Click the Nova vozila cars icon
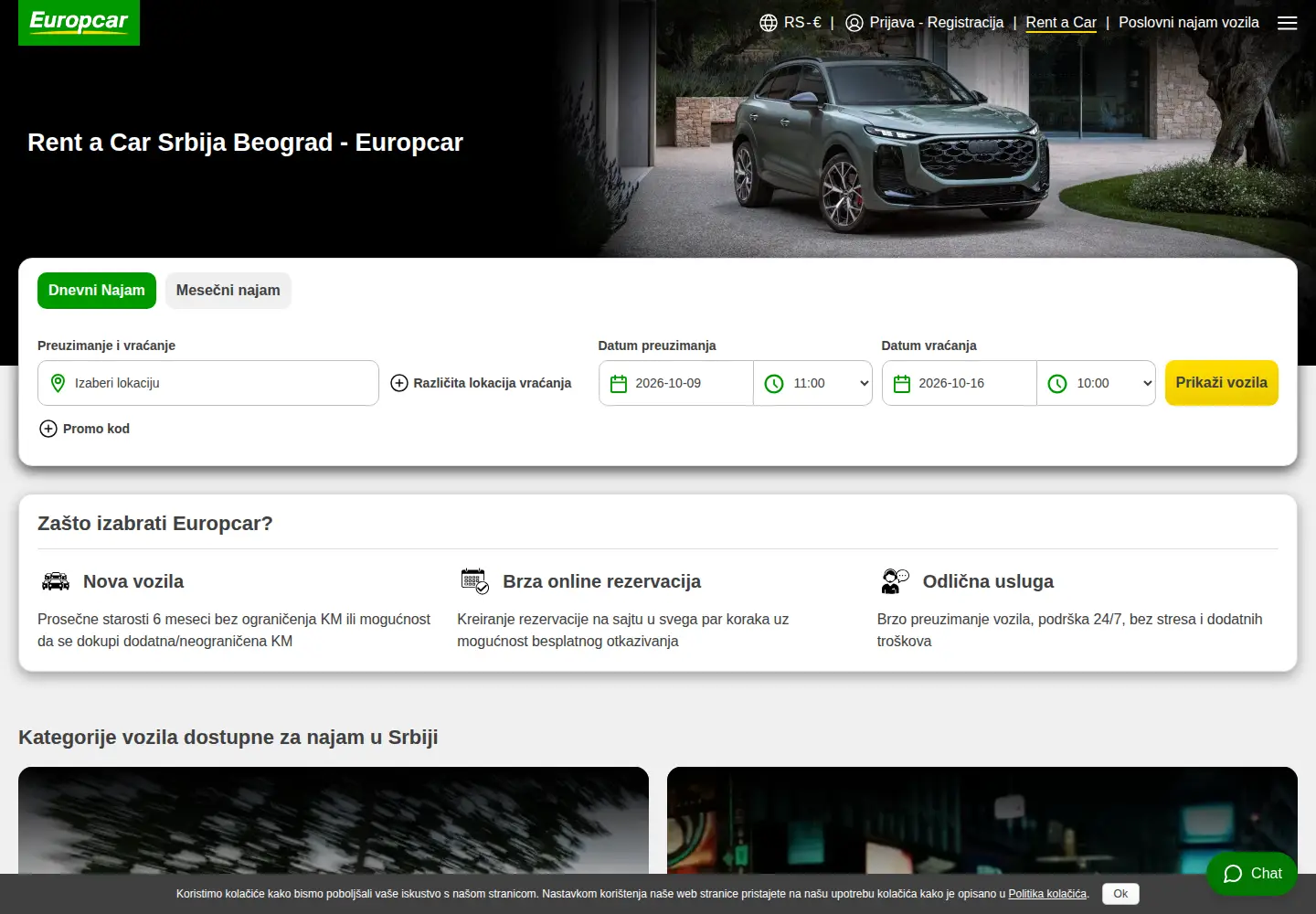This screenshot has height=914, width=1316. [x=56, y=580]
